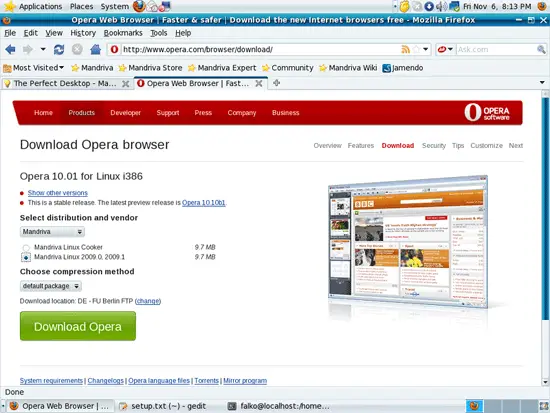Open the Jamendo bookmark
The height and width of the screenshot is (413, 550).
(403, 68)
